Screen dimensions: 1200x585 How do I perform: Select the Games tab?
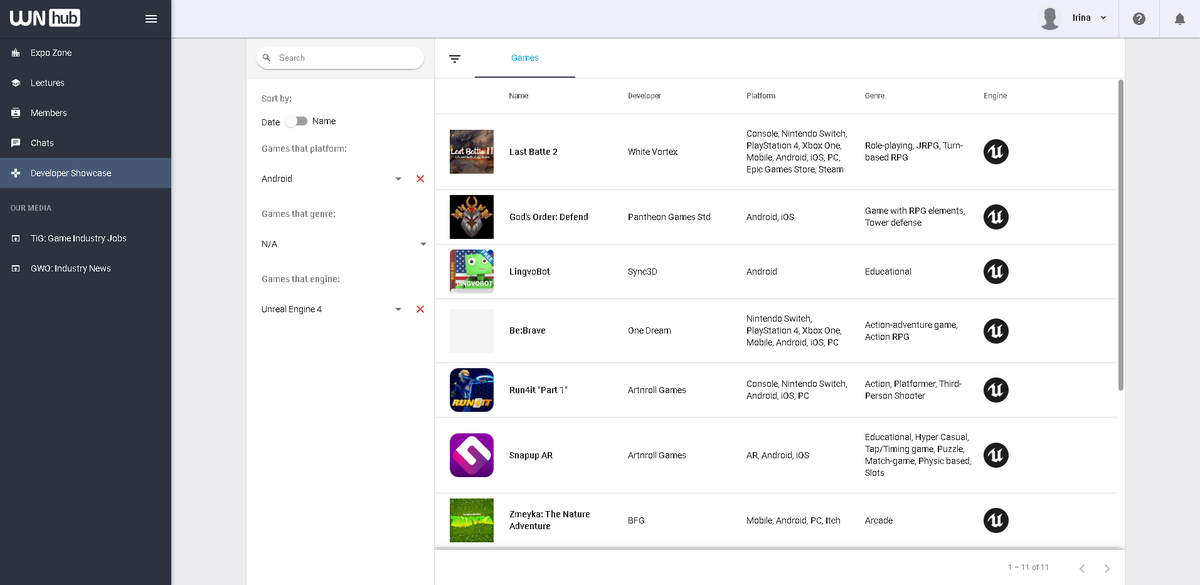tap(525, 58)
